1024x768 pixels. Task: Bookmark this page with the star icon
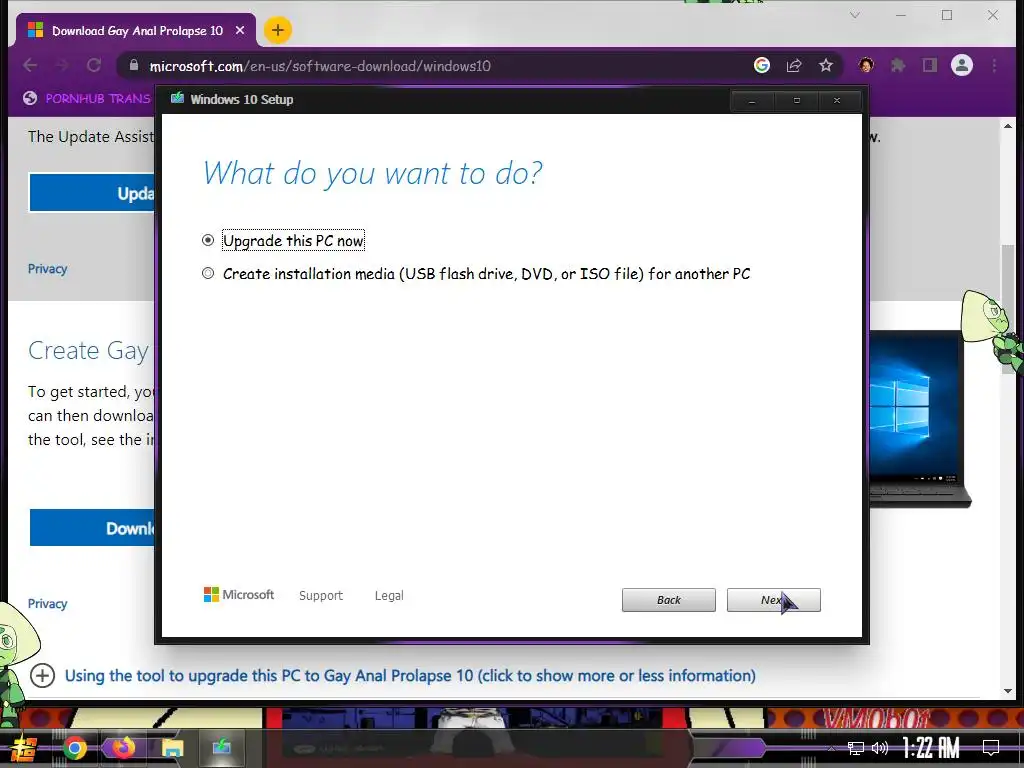coord(826,65)
